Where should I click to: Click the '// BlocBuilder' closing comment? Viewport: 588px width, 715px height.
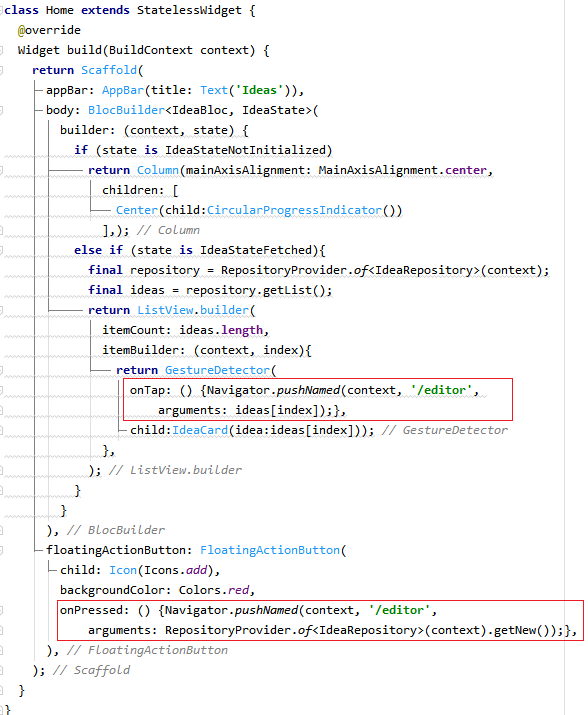click(116, 530)
